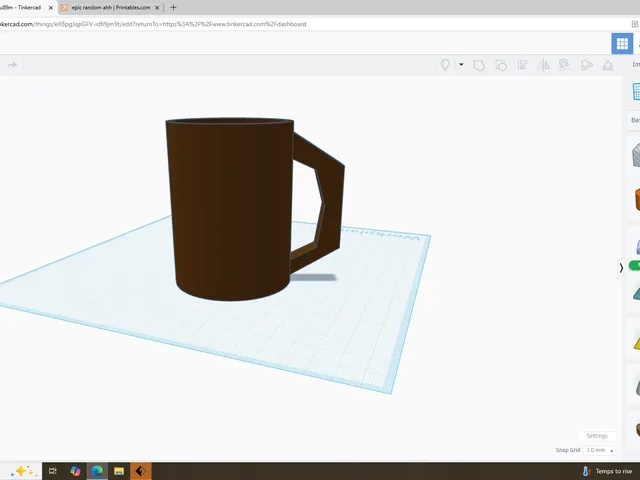
Task: Open a new browser tab with plus
Action: (x=173, y=7)
